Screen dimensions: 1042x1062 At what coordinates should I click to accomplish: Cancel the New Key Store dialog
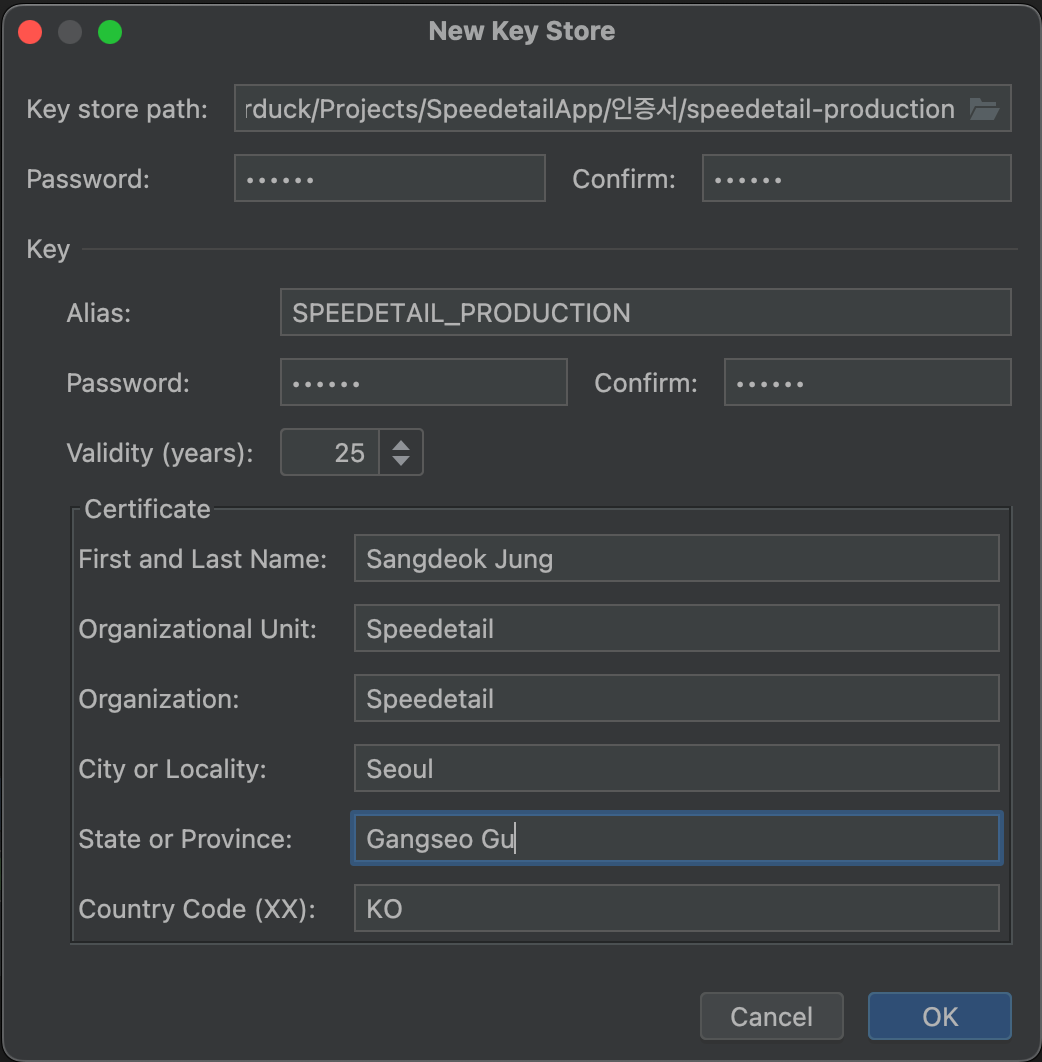pos(772,1016)
